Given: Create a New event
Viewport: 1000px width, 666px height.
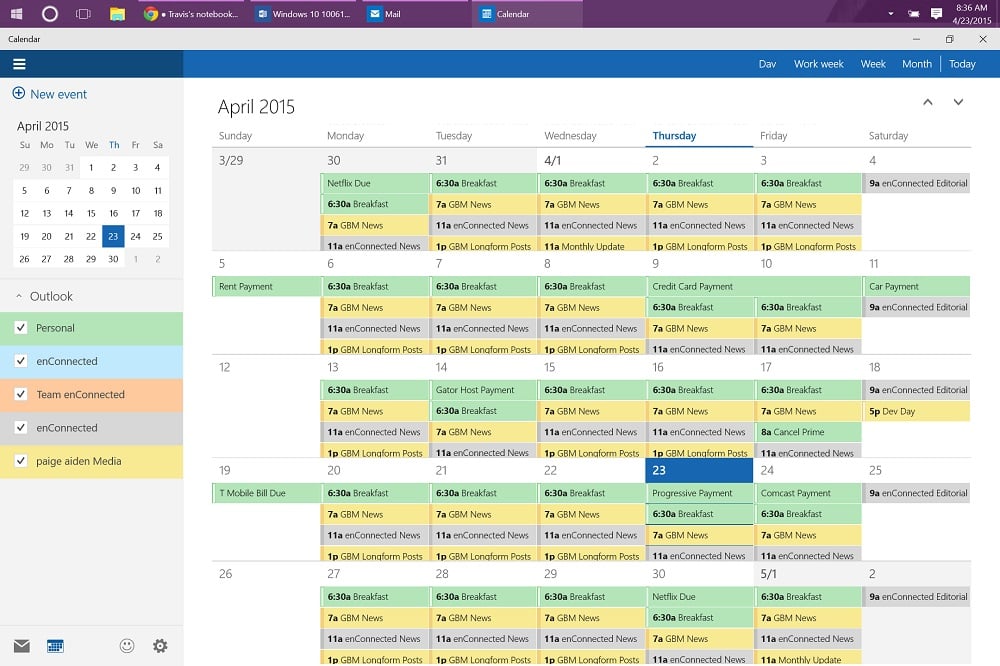Looking at the screenshot, I should click(x=50, y=94).
